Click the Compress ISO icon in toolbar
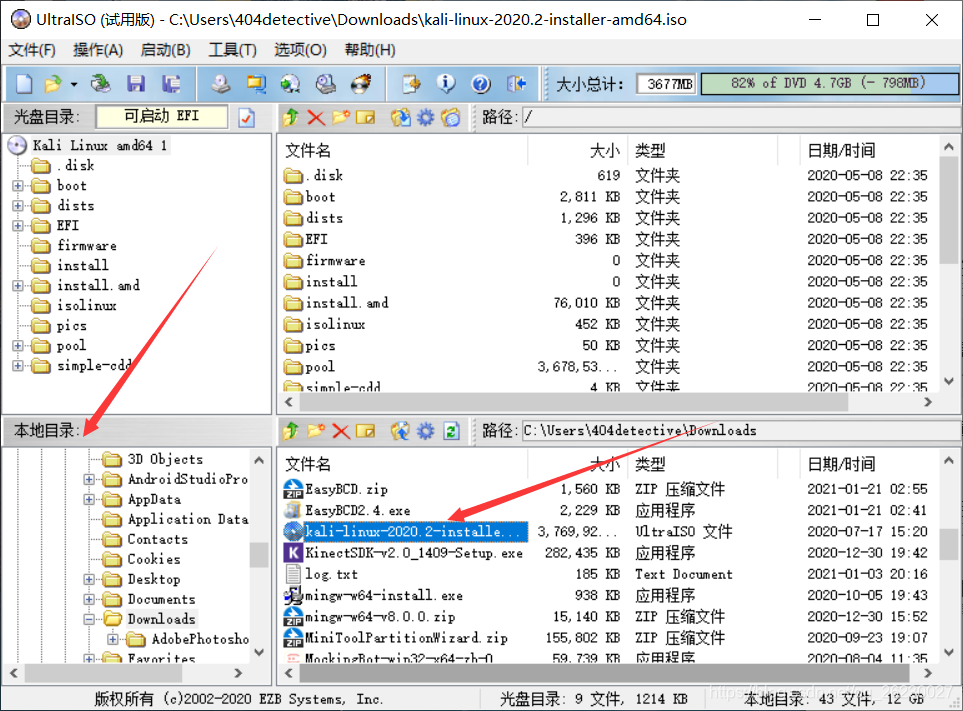This screenshot has height=711, width=963. 255,84
